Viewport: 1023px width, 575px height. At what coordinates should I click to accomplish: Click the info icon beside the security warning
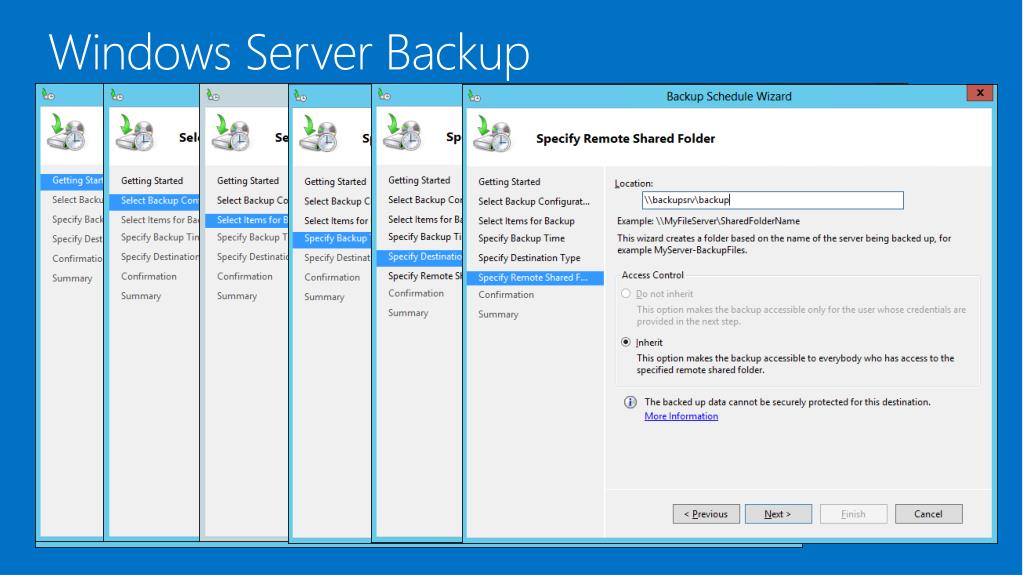(x=630, y=402)
